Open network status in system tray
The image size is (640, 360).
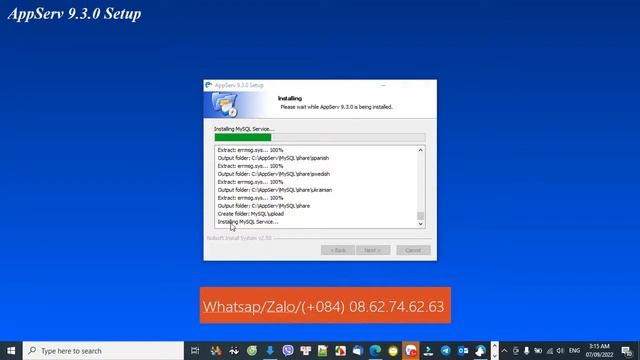click(550, 351)
